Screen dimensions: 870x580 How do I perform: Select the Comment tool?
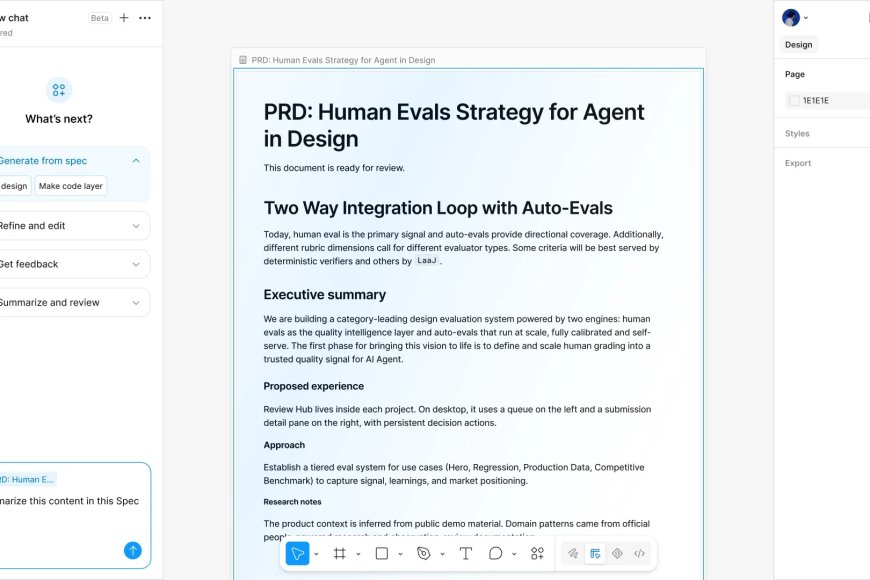pos(495,553)
